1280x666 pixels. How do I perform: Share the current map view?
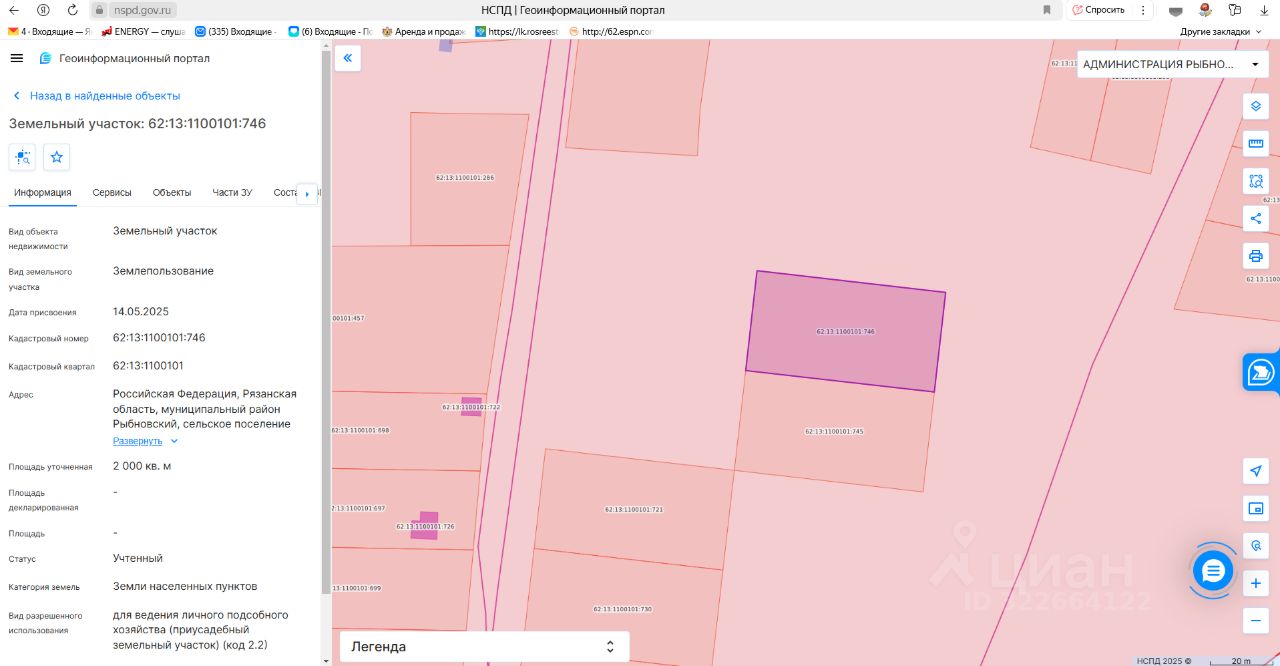tap(1256, 218)
